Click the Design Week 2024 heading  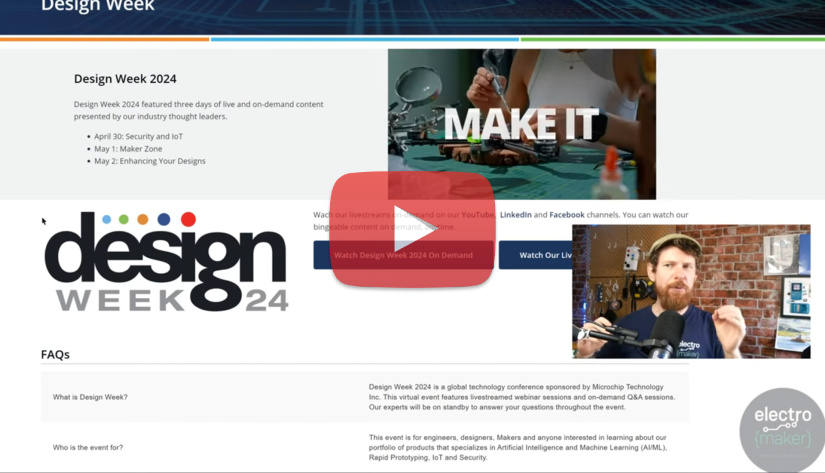tap(125, 79)
